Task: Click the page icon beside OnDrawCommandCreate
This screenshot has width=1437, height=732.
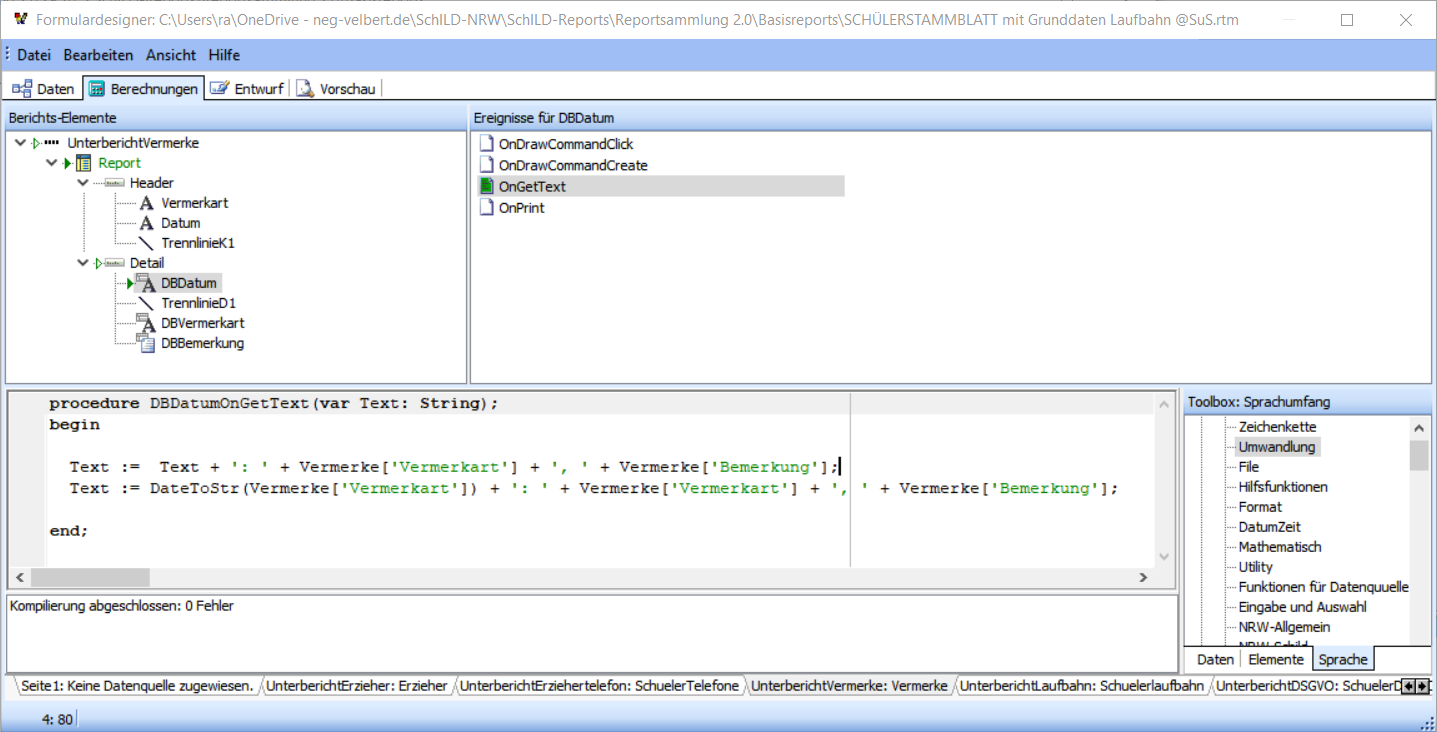Action: pyautogui.click(x=486, y=165)
